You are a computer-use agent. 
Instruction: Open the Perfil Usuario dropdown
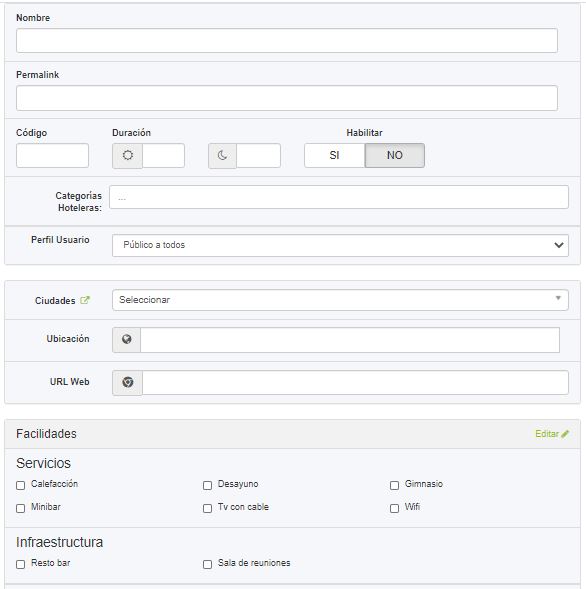pyautogui.click(x=340, y=245)
